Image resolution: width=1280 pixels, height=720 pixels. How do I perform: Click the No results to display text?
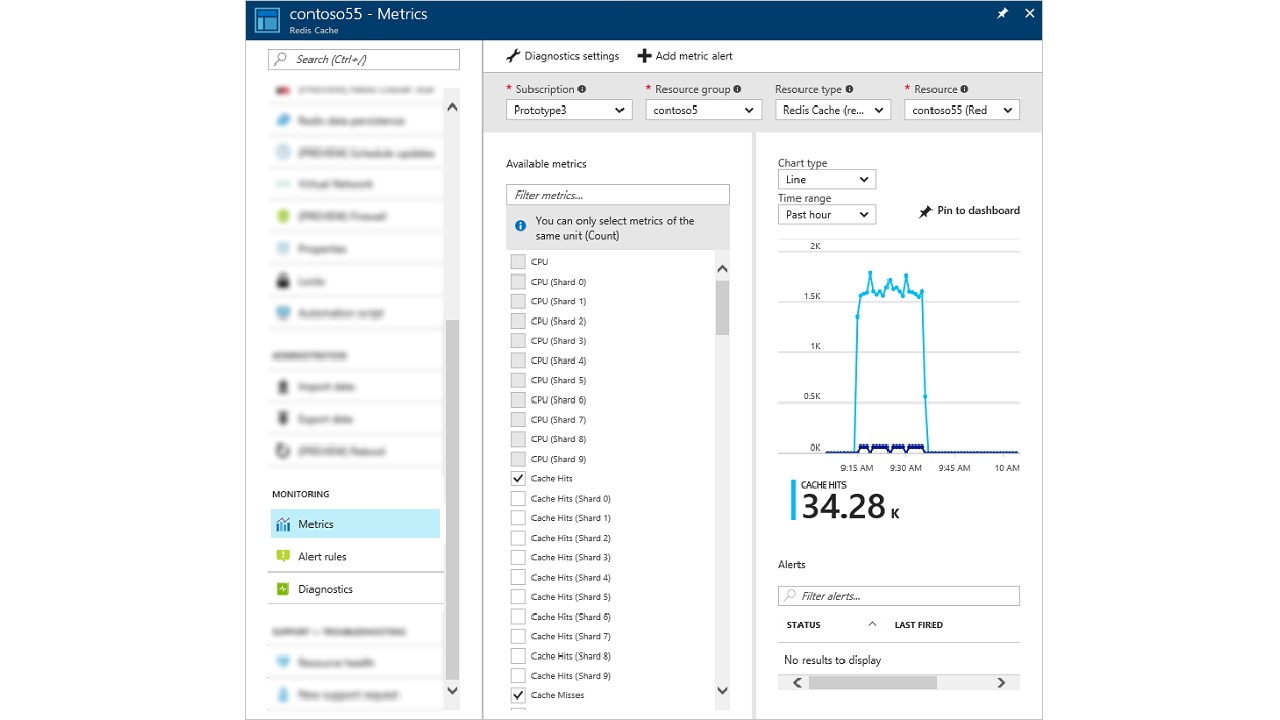833,660
